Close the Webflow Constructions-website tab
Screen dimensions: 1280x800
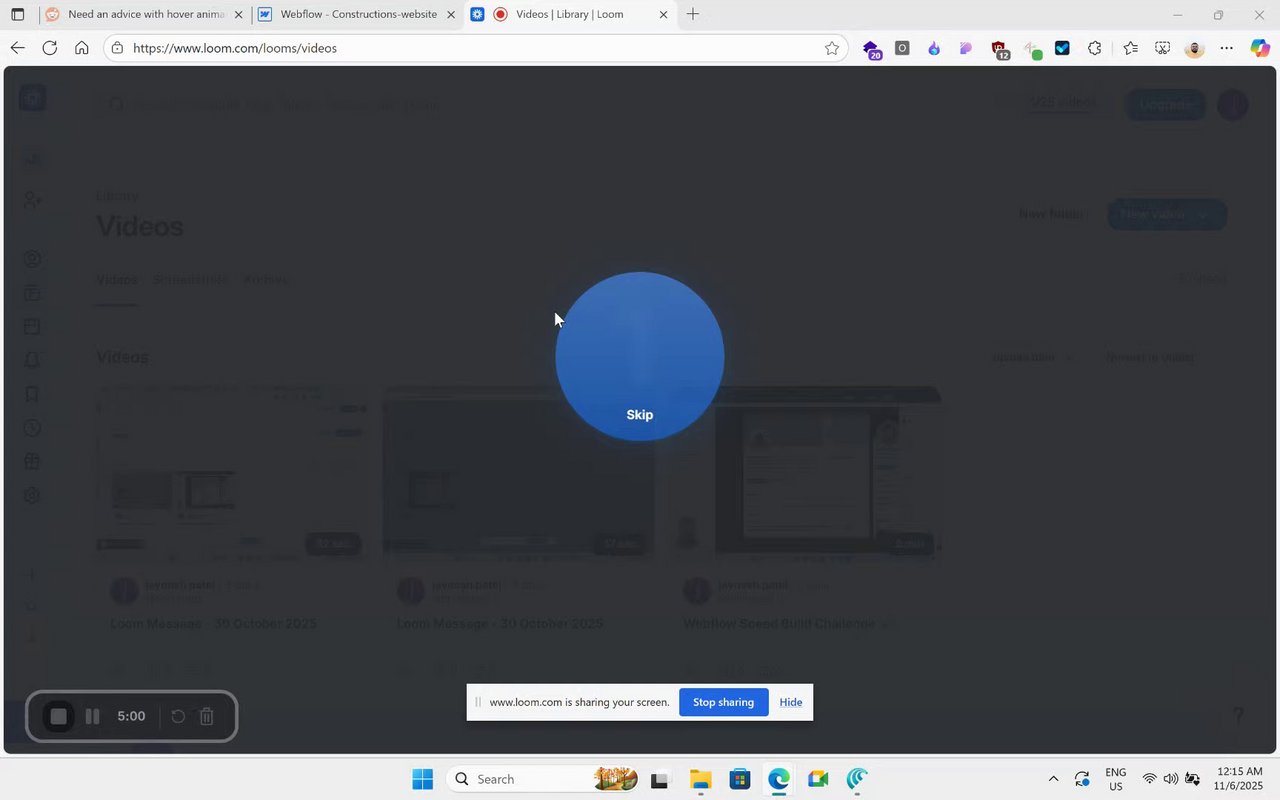point(451,15)
